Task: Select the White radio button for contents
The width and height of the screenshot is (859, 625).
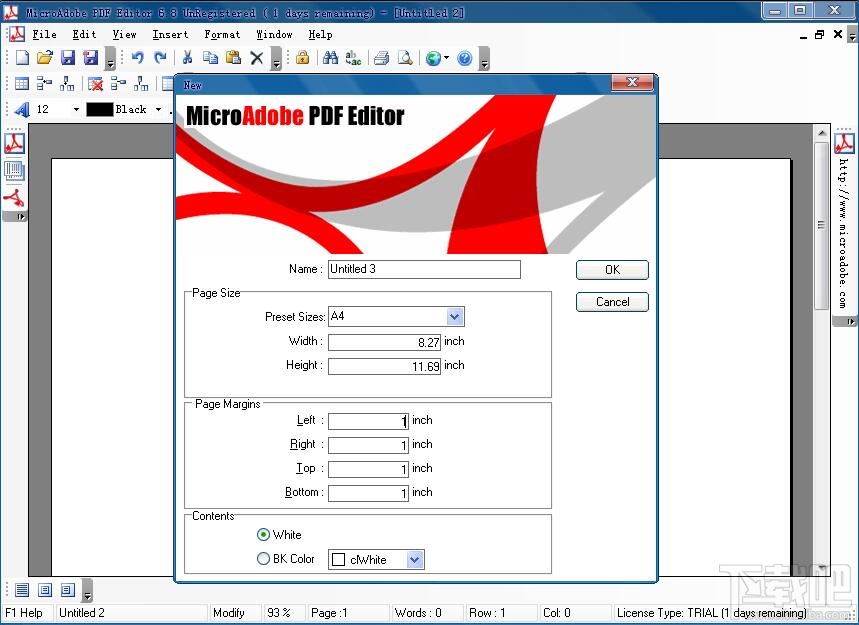Action: coord(263,535)
